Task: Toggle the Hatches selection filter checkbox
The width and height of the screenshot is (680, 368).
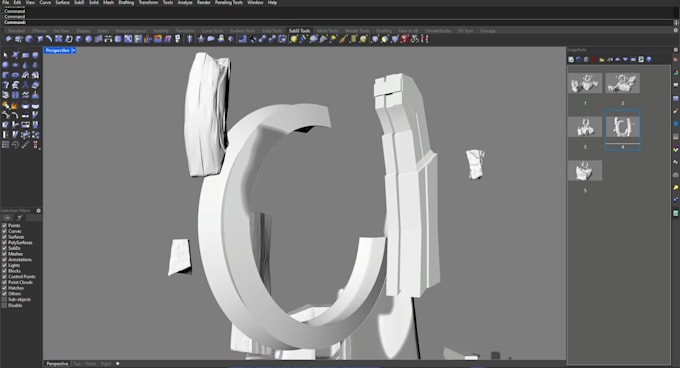Action: pos(4,288)
